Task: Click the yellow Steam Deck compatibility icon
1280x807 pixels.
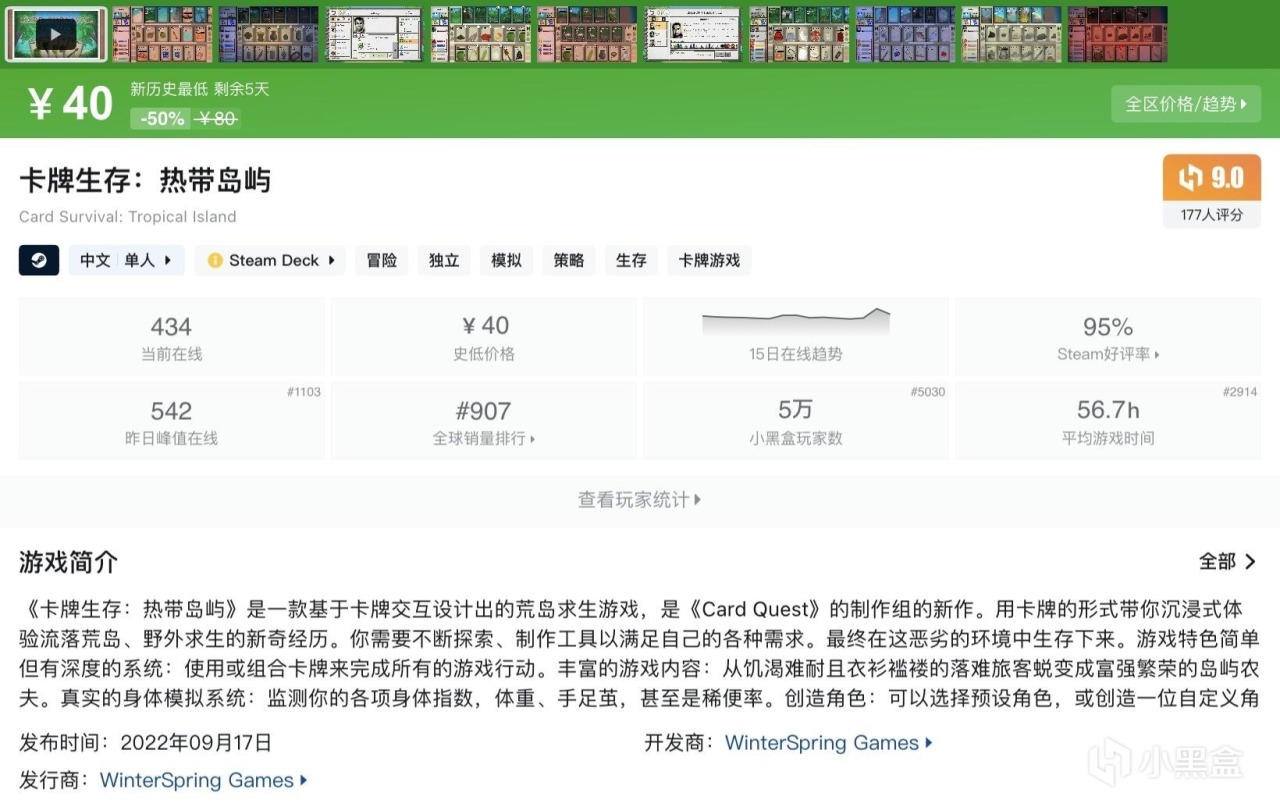Action: click(215, 260)
